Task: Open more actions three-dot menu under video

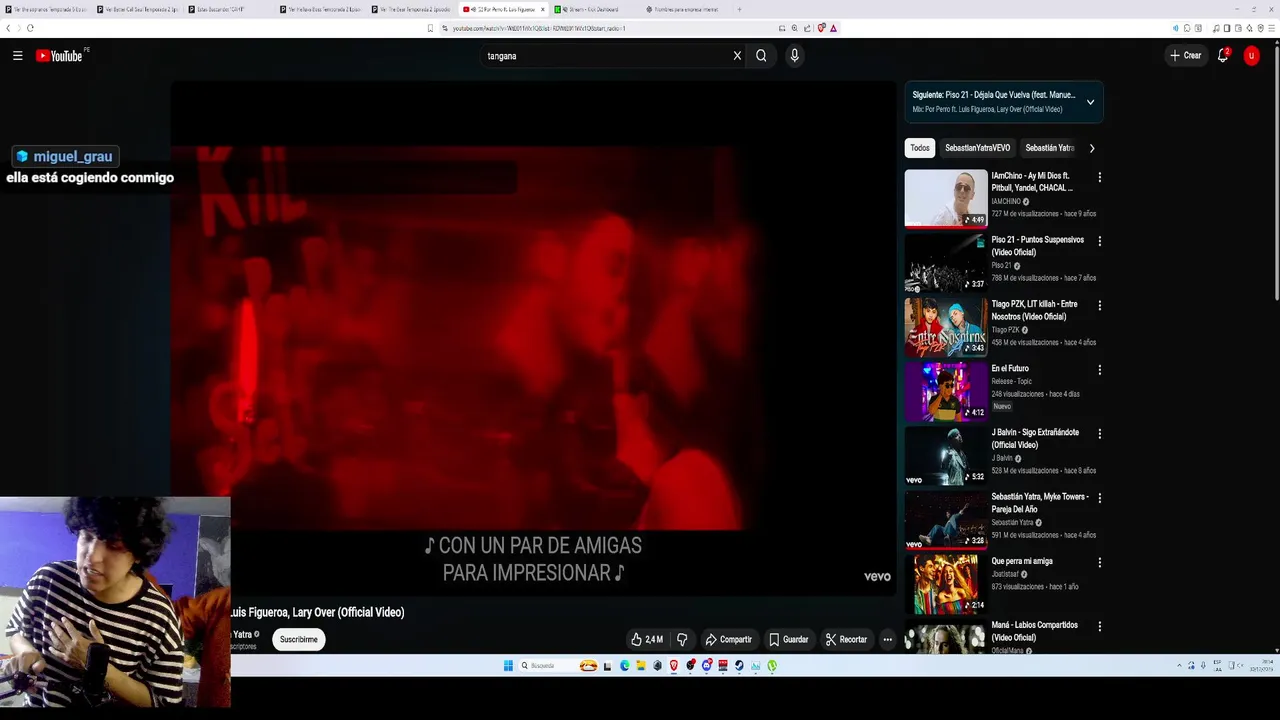Action: pyautogui.click(x=887, y=639)
